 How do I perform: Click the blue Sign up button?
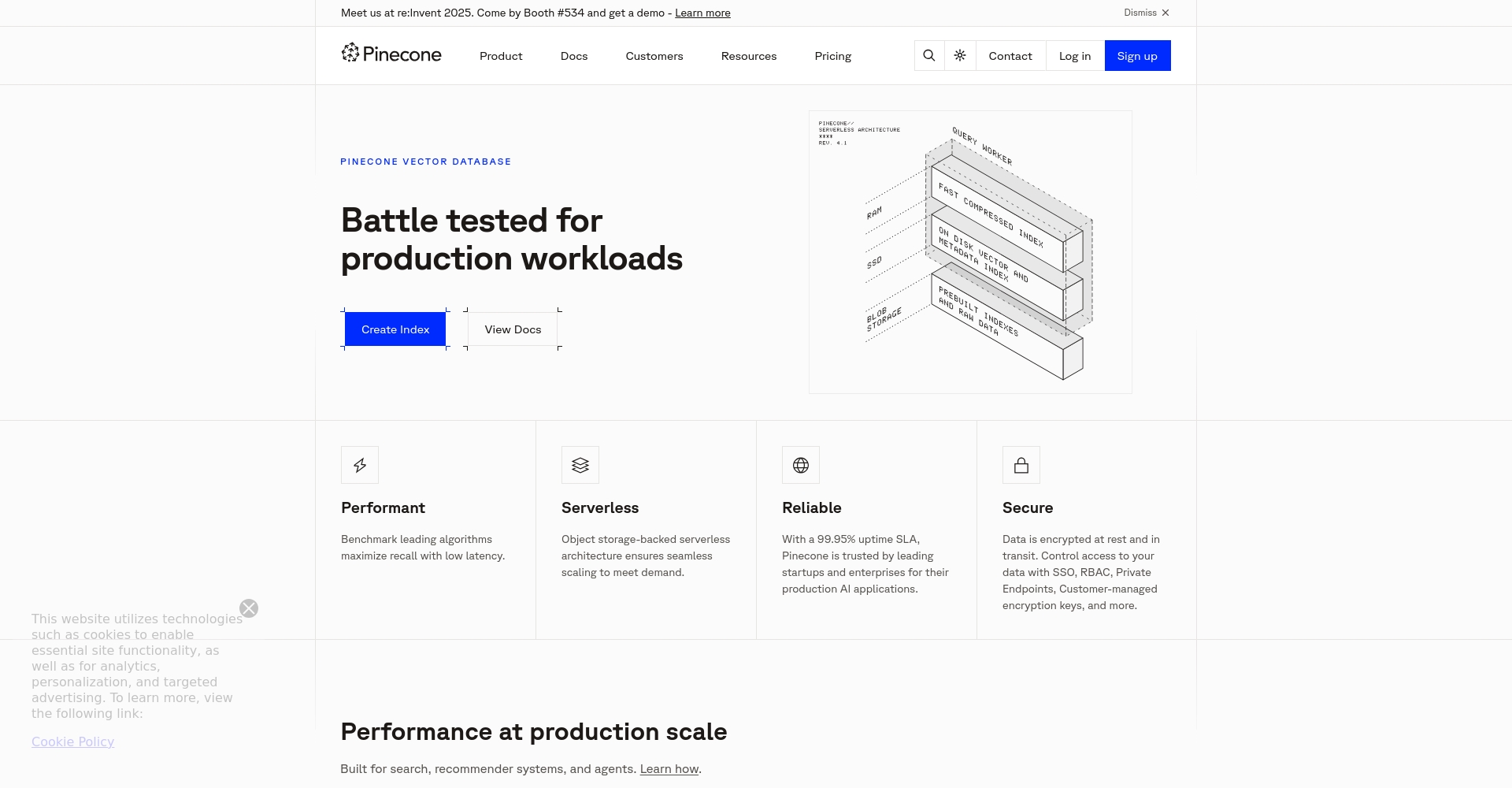tap(1137, 56)
